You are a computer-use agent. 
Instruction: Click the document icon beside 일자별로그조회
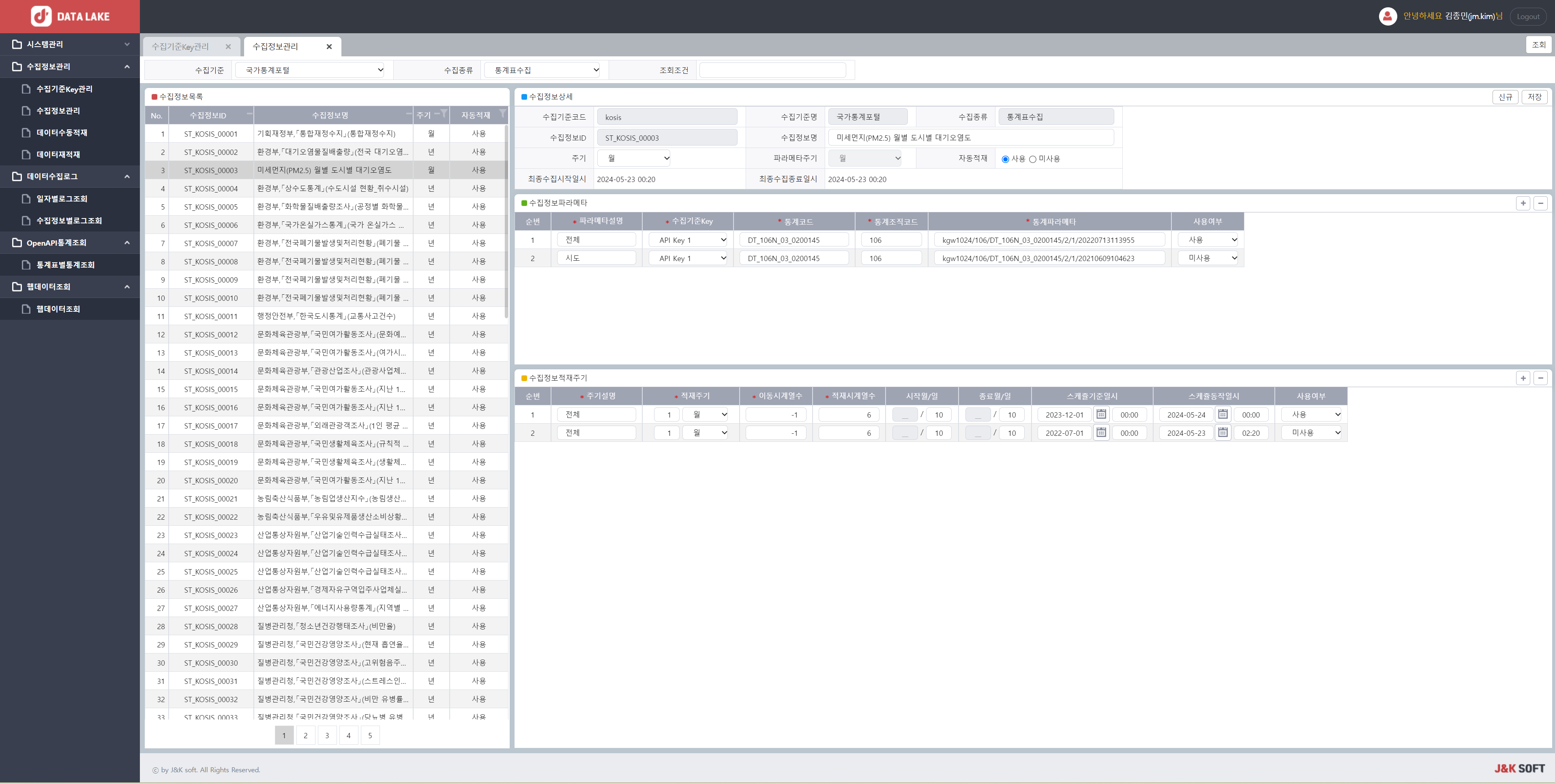click(26, 199)
